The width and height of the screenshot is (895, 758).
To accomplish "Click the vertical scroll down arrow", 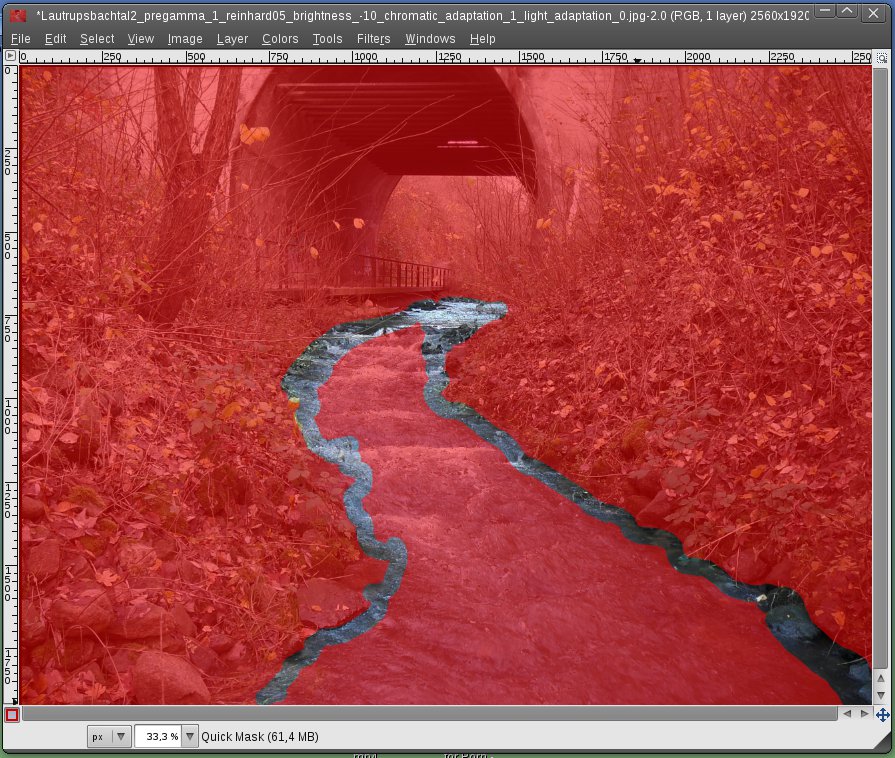I will 881,696.
